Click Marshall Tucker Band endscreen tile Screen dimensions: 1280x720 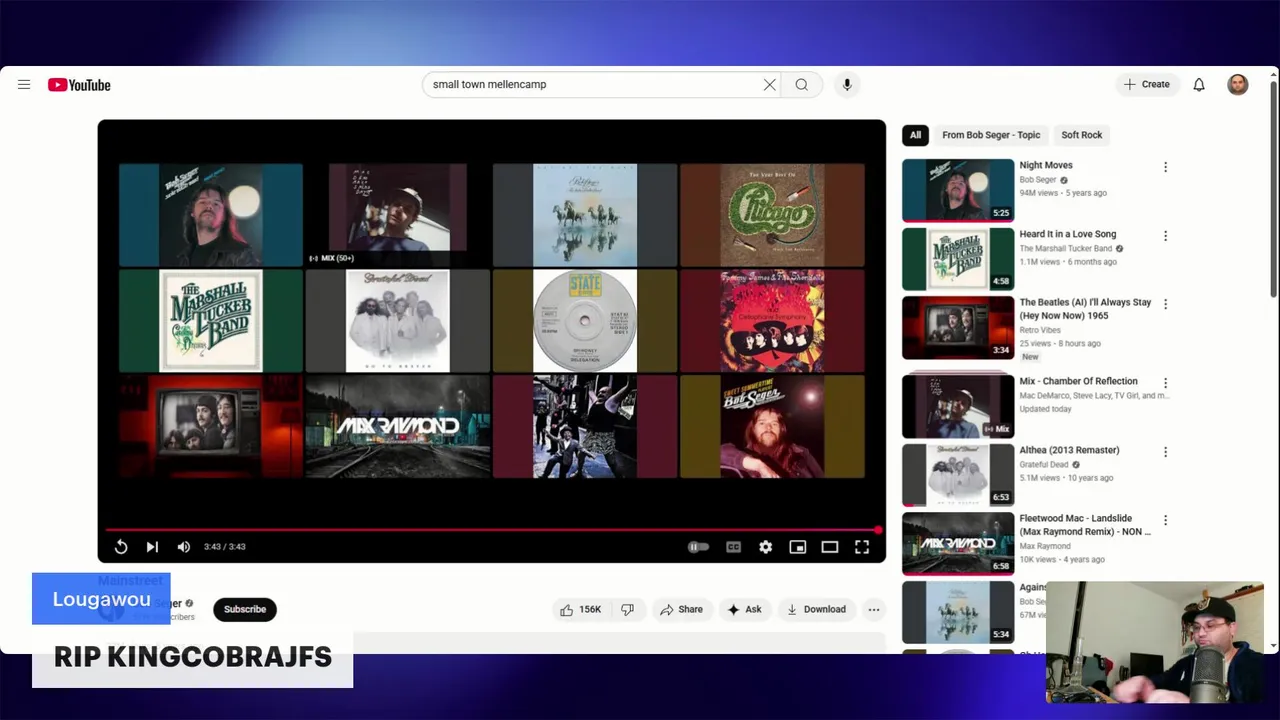[210, 320]
